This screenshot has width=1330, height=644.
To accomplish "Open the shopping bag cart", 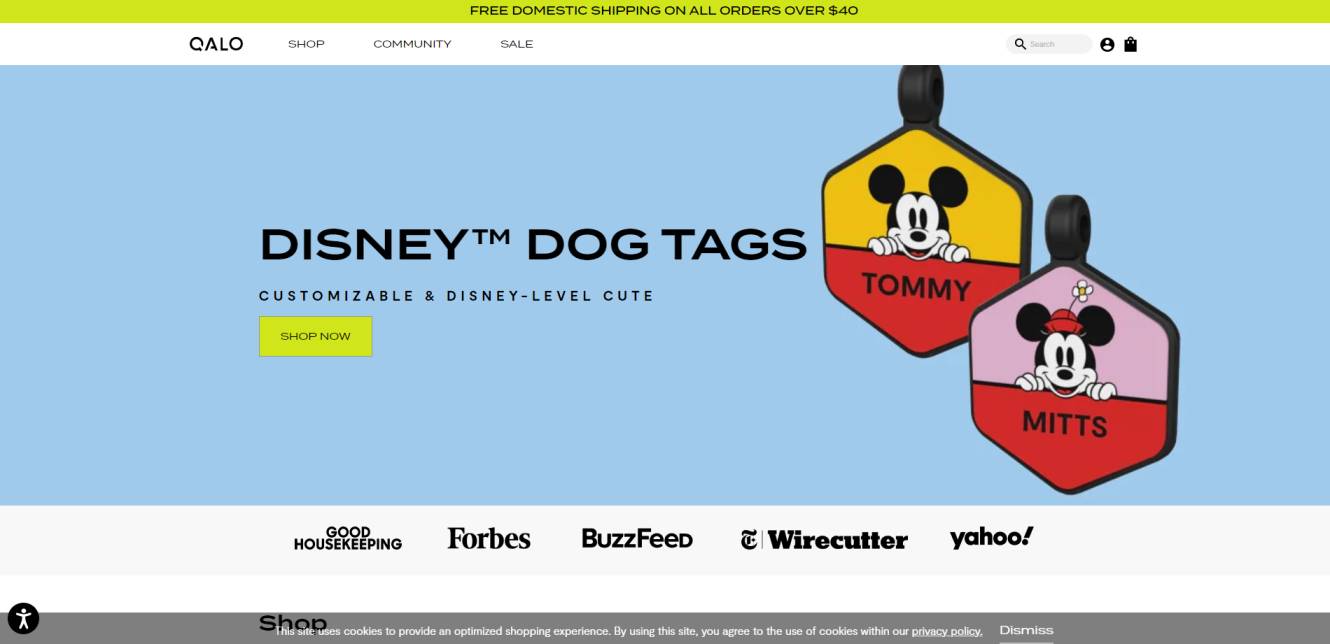I will [1130, 44].
